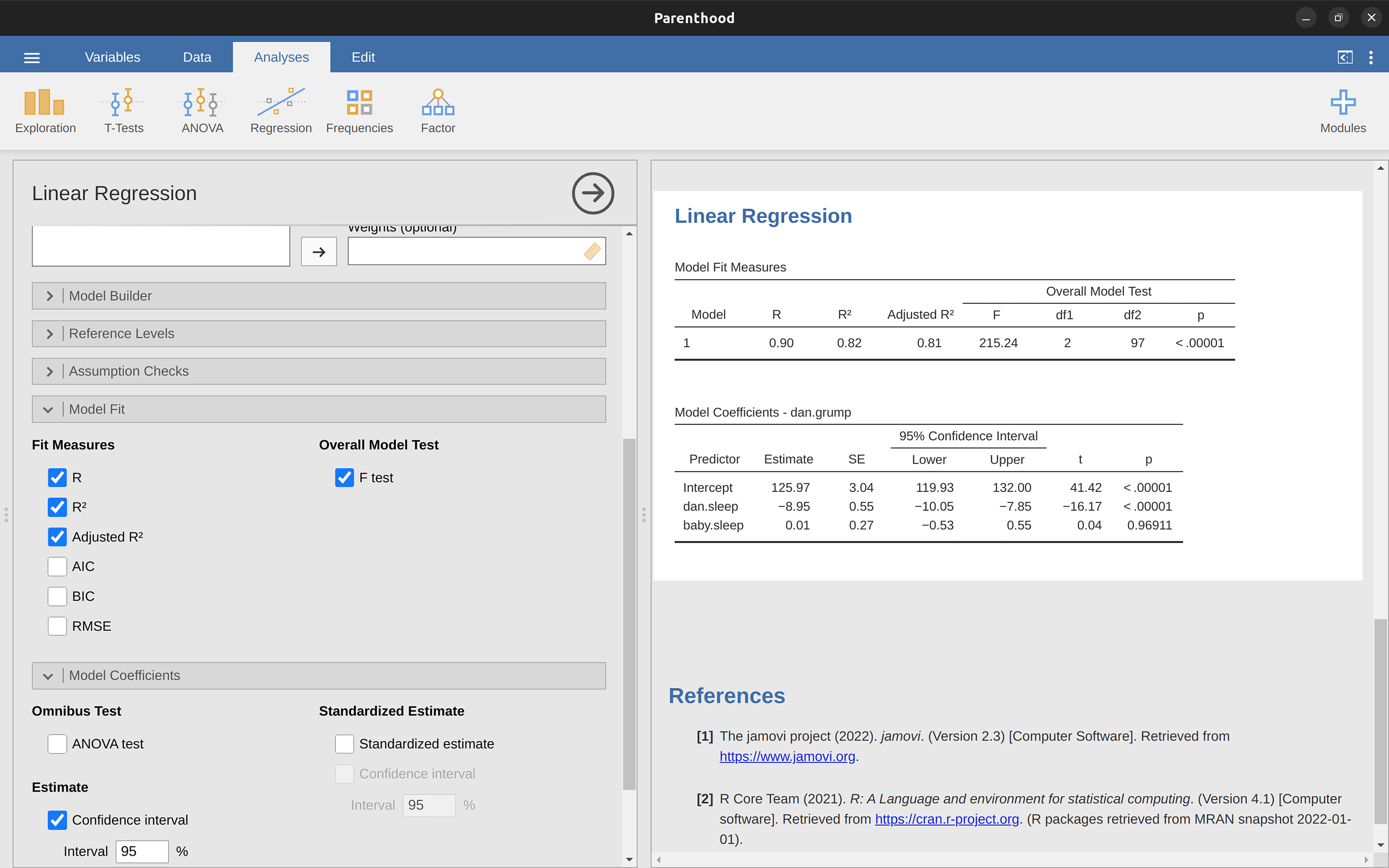The height and width of the screenshot is (868, 1389).
Task: Click the panel divider drag handle
Action: tap(644, 515)
